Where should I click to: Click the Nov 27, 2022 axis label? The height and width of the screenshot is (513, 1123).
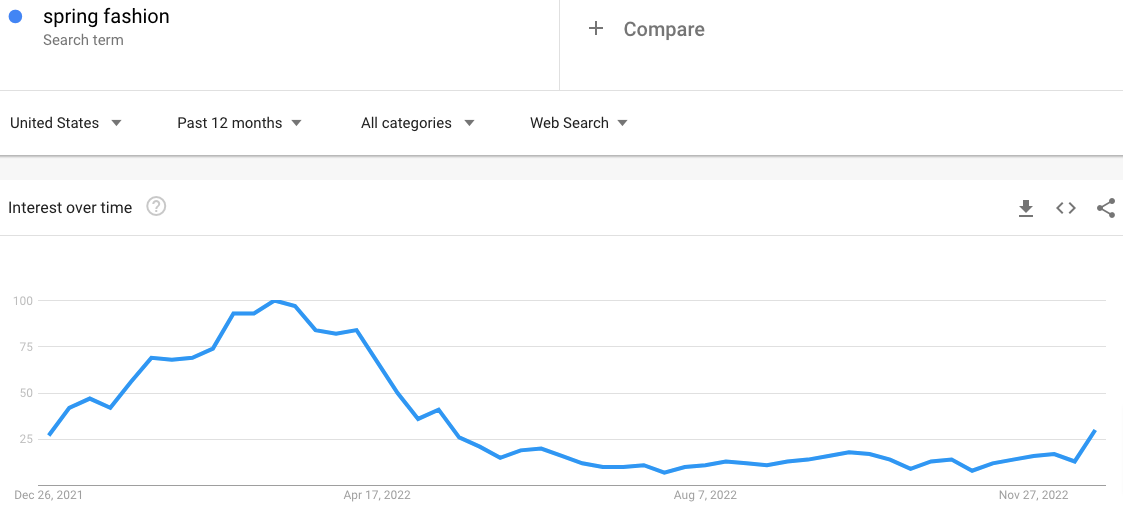[x=1034, y=495]
